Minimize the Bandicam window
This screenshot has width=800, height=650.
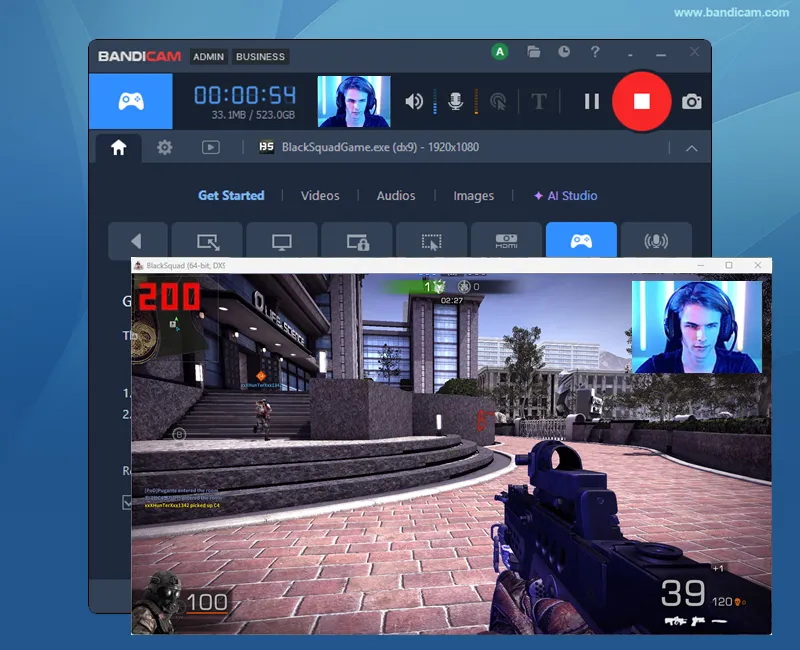(x=661, y=54)
